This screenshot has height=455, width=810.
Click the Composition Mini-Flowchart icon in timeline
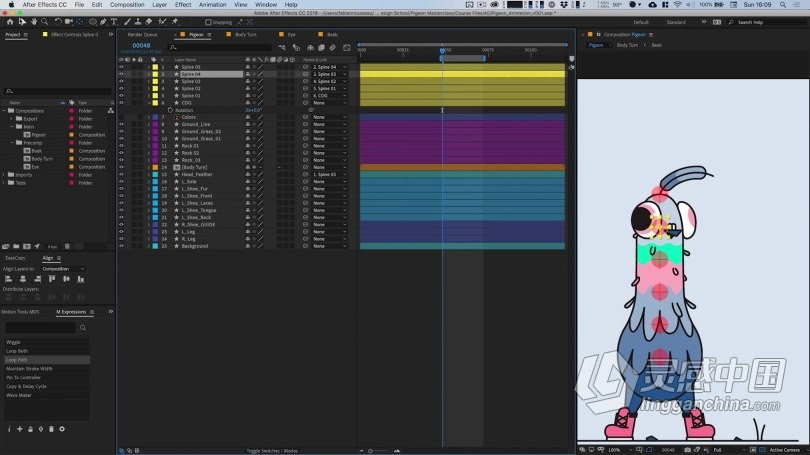[282, 48]
